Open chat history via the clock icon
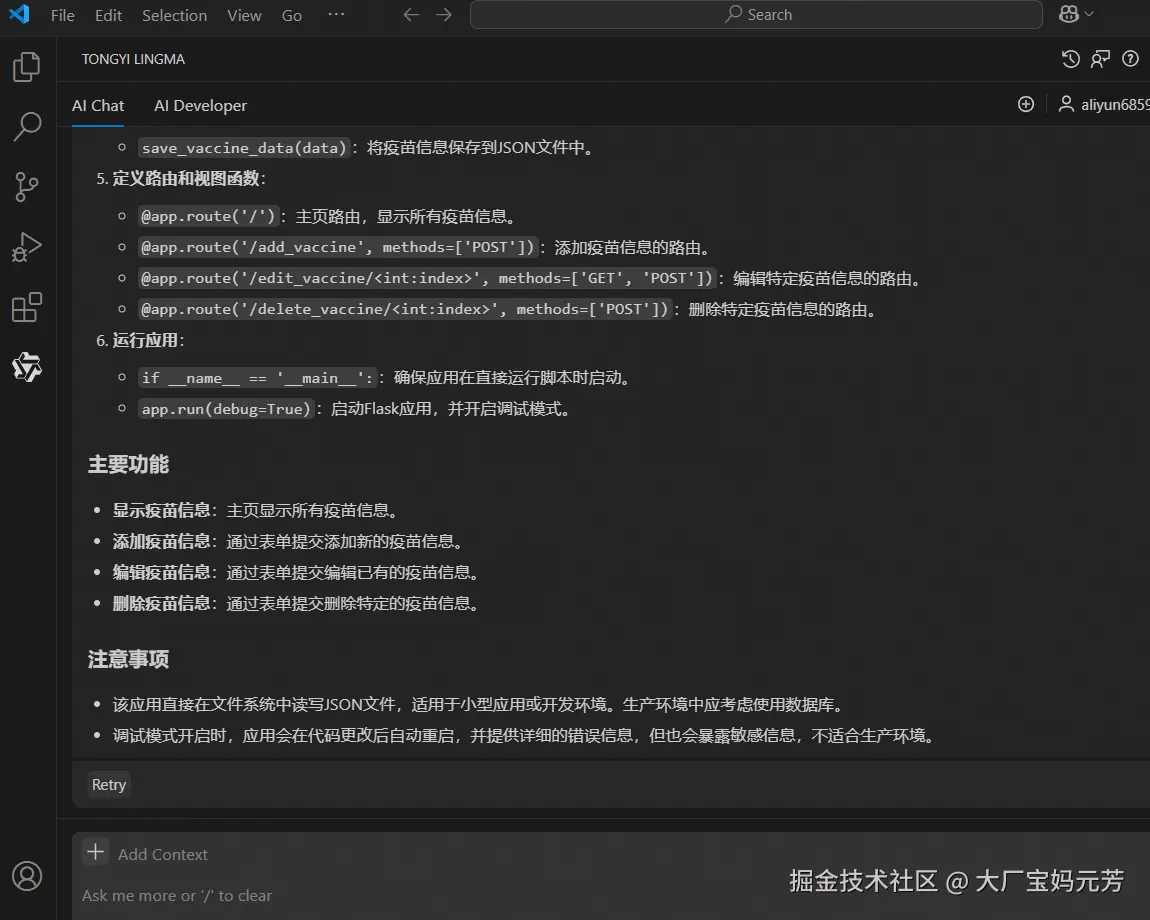The width and height of the screenshot is (1150, 920). [1070, 59]
